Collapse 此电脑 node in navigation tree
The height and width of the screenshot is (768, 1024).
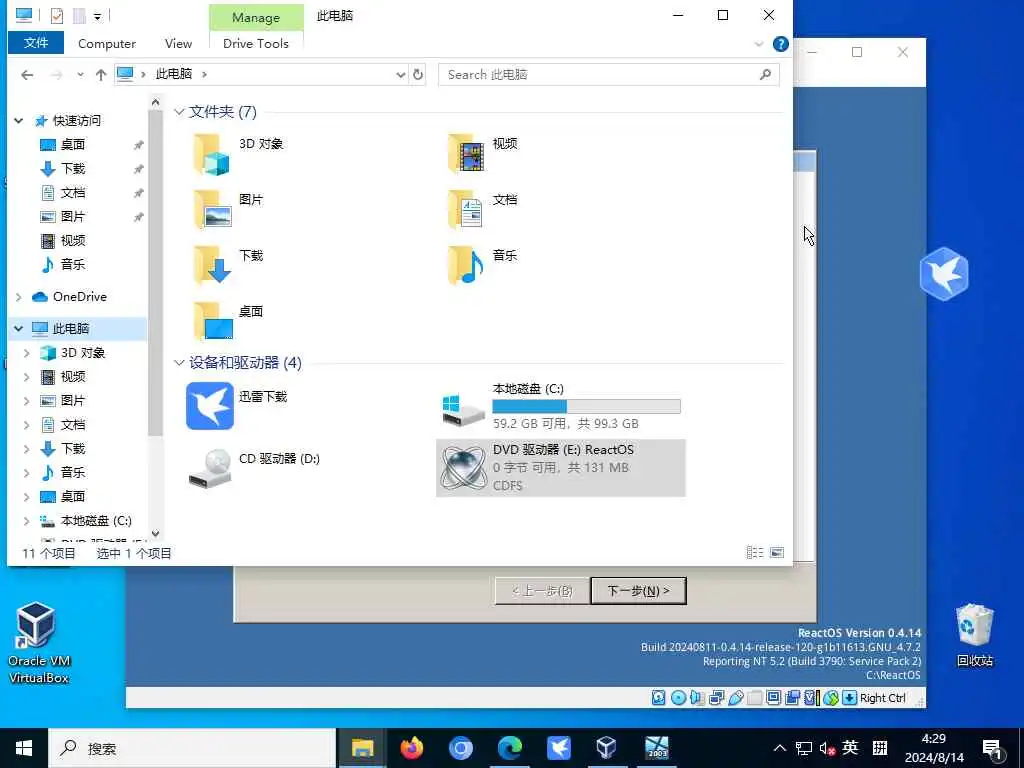point(18,328)
